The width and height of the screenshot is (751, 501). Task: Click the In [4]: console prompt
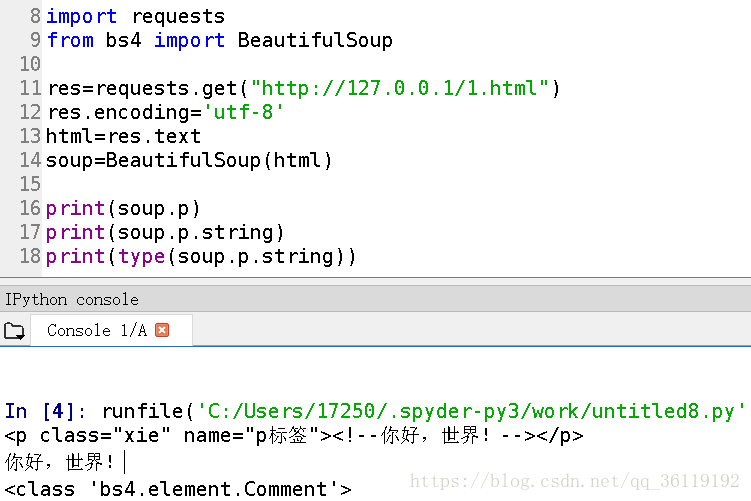click(45, 411)
